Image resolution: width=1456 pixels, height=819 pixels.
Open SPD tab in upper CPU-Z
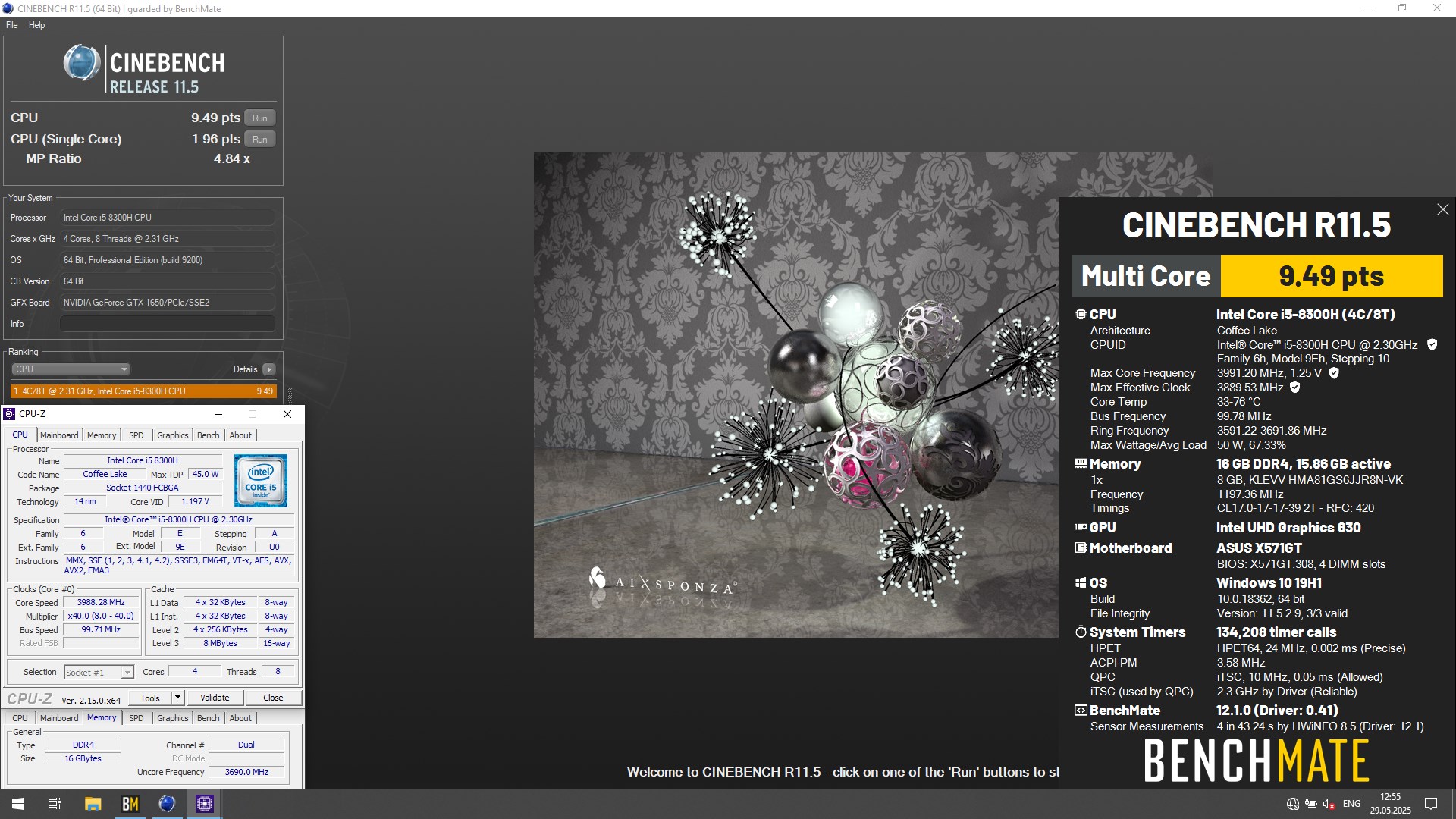point(136,435)
